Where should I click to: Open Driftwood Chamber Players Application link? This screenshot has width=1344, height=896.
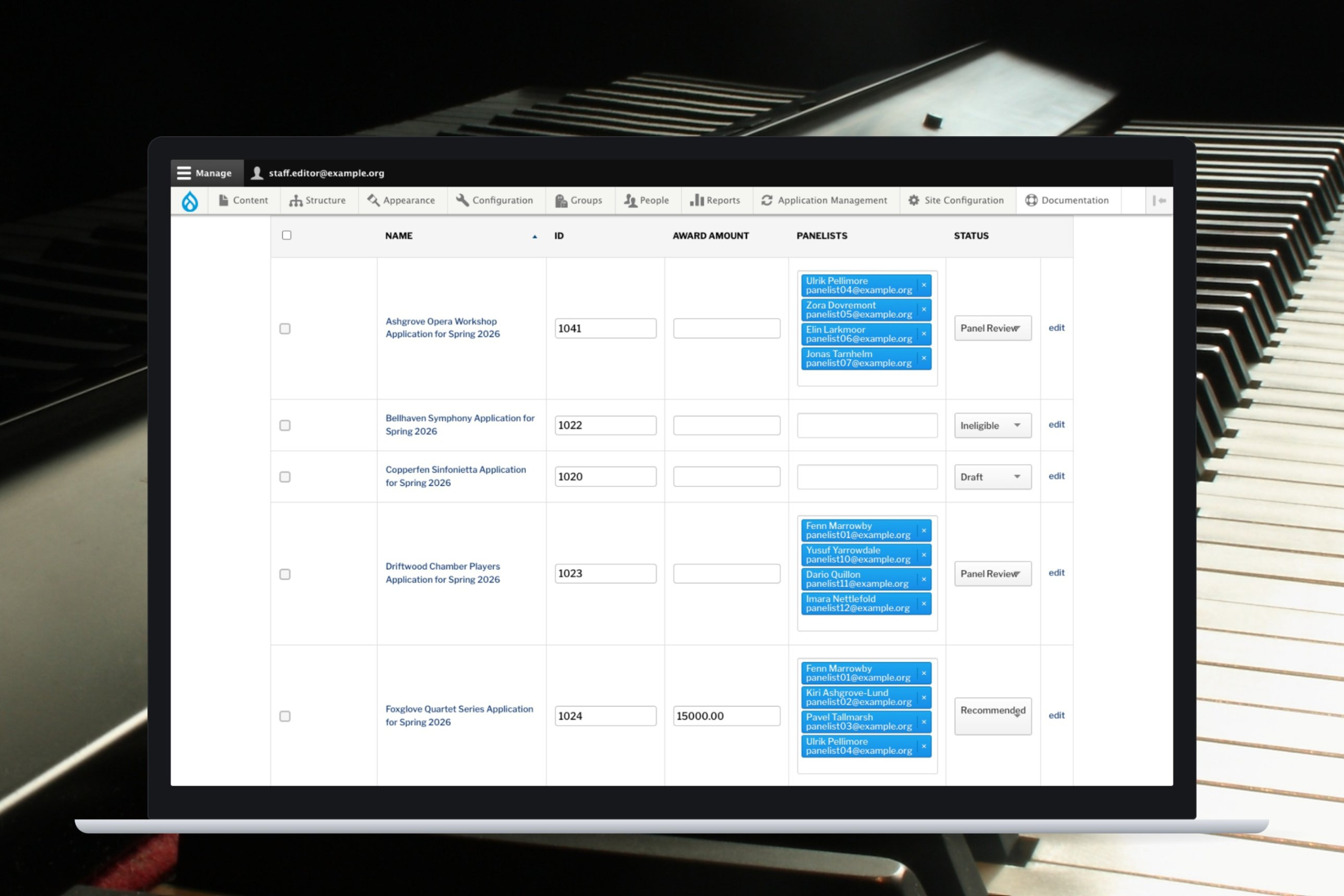[443, 573]
